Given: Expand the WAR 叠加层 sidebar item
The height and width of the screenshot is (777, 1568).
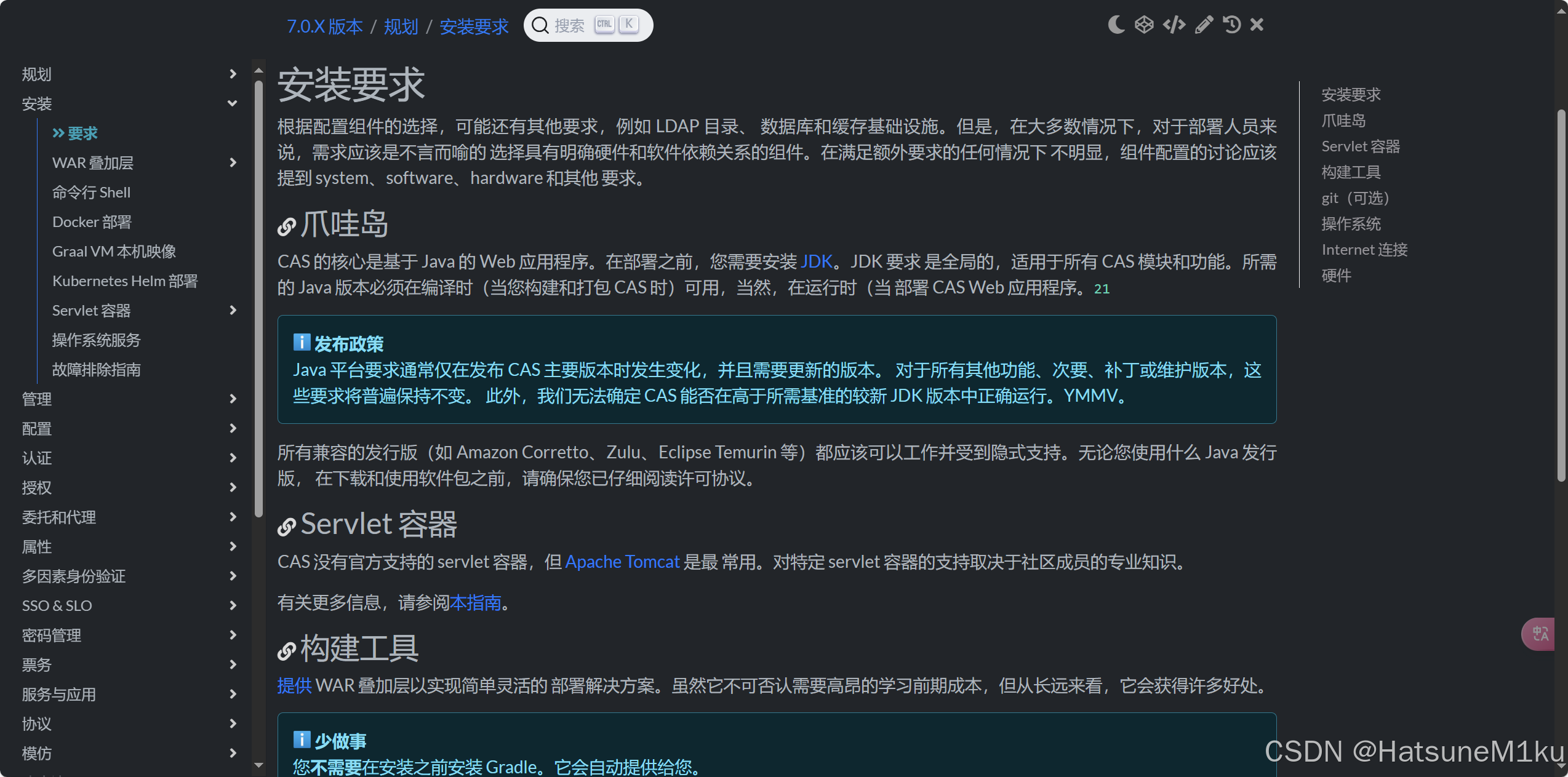Looking at the screenshot, I should (x=233, y=162).
